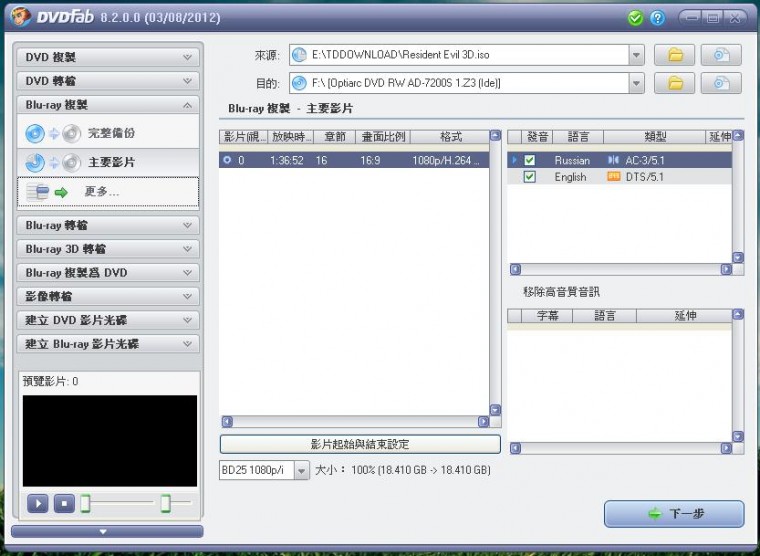Click the 格式 format column header
This screenshot has width=760, height=556.
(450, 137)
